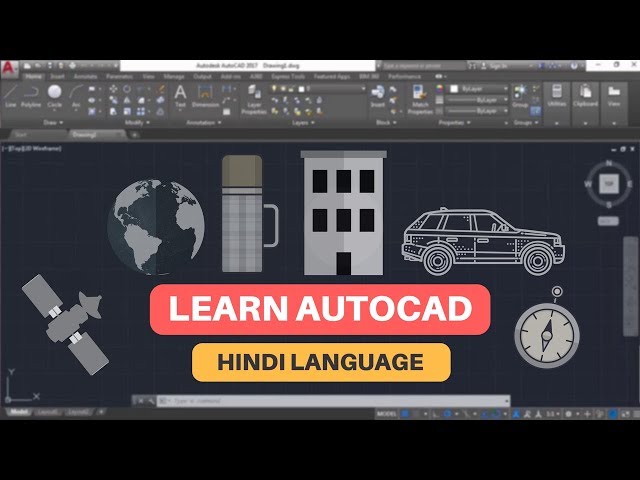Image resolution: width=640 pixels, height=480 pixels.
Task: Click the object color wheel swatch
Action: click(x=439, y=89)
